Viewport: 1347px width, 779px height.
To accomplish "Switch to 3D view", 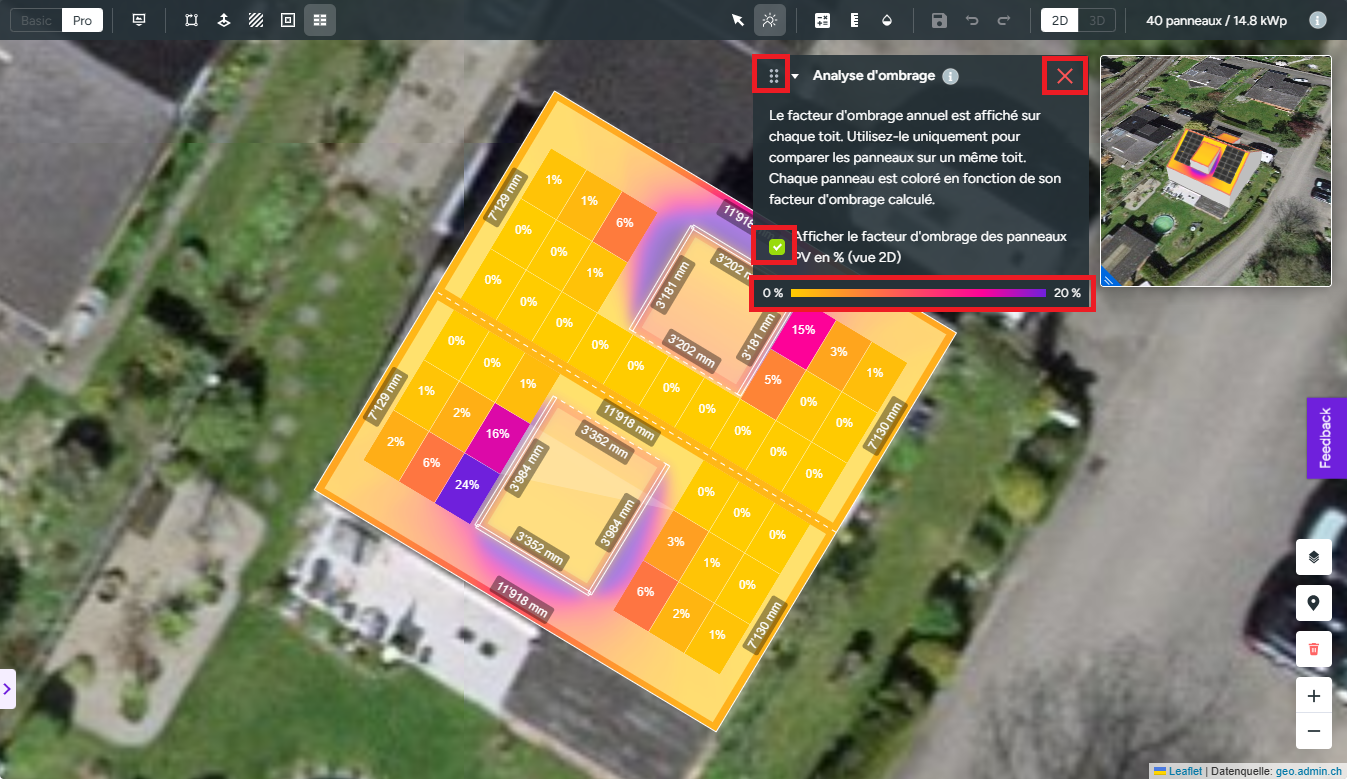I will pos(1097,20).
